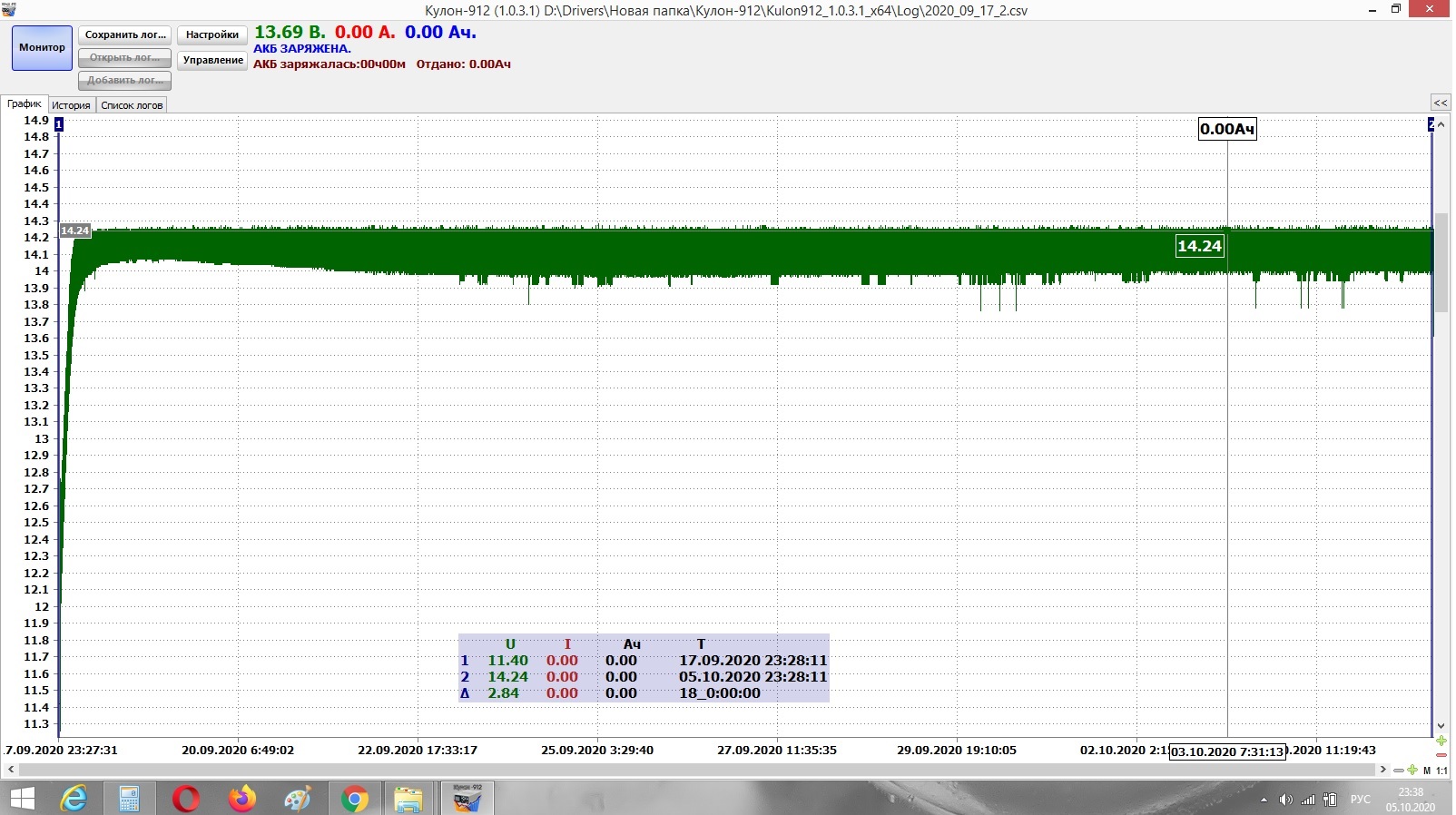The height and width of the screenshot is (815, 1456).
Task: Reset chart scale with the 1:1 icon
Action: pyautogui.click(x=1441, y=770)
